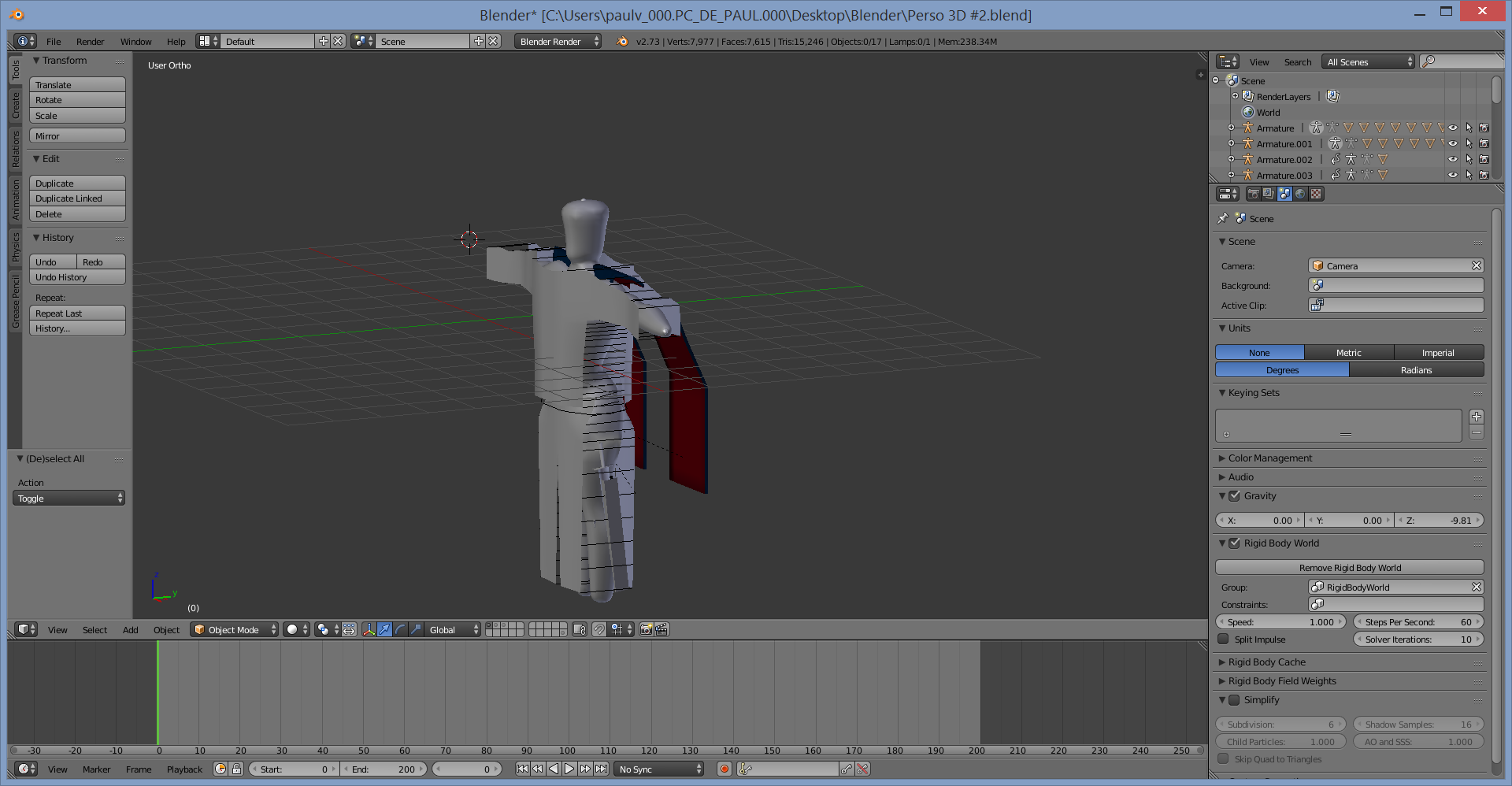Click Remove Rigid Body World button
1512x786 pixels.
pos(1350,567)
